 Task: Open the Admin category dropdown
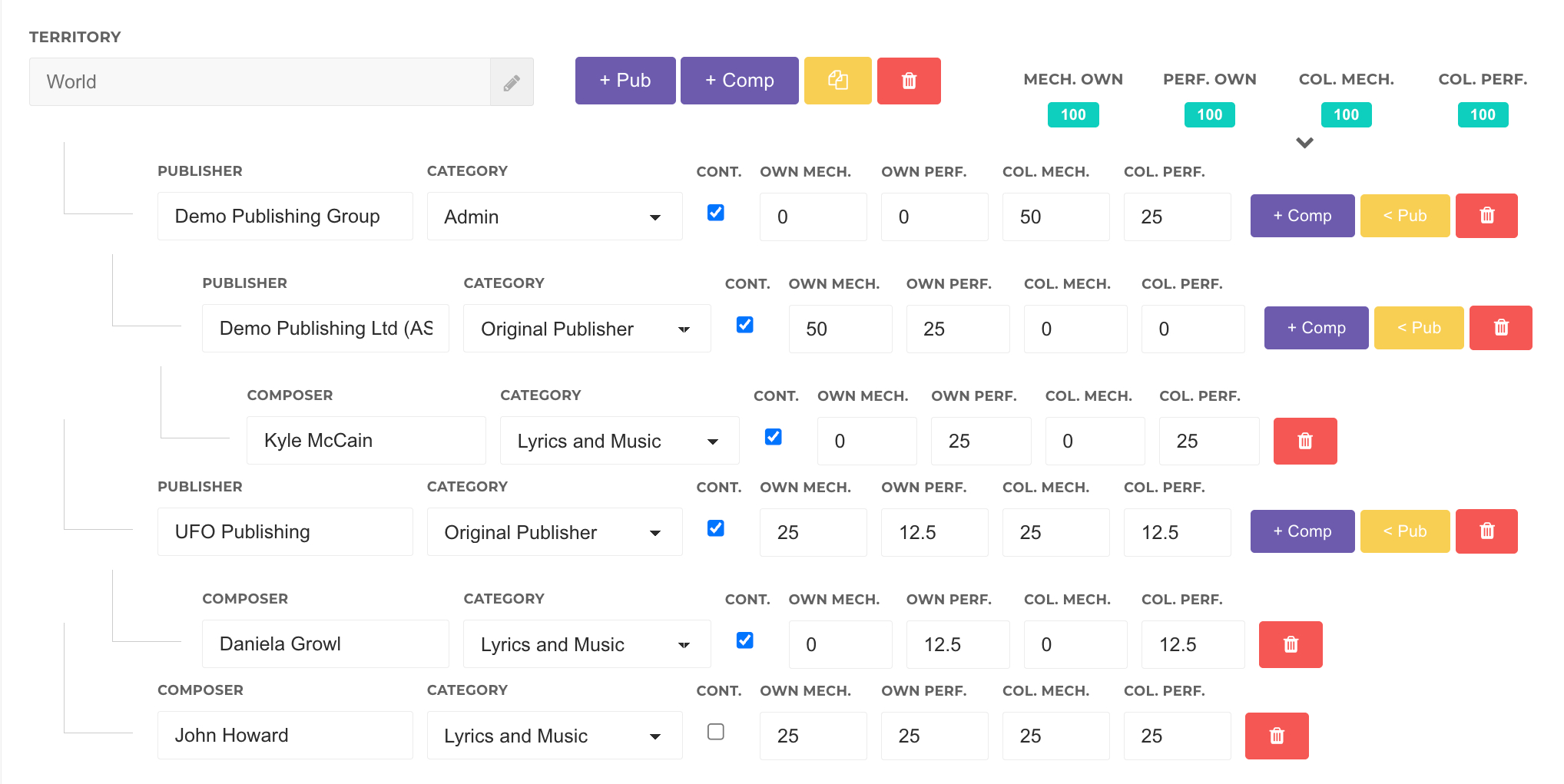[555, 217]
